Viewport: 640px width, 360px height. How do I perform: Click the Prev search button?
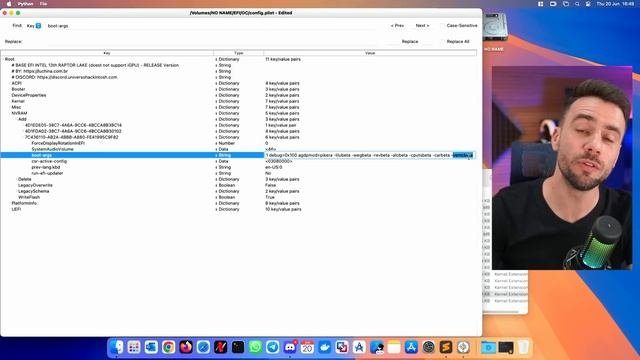tap(397, 26)
